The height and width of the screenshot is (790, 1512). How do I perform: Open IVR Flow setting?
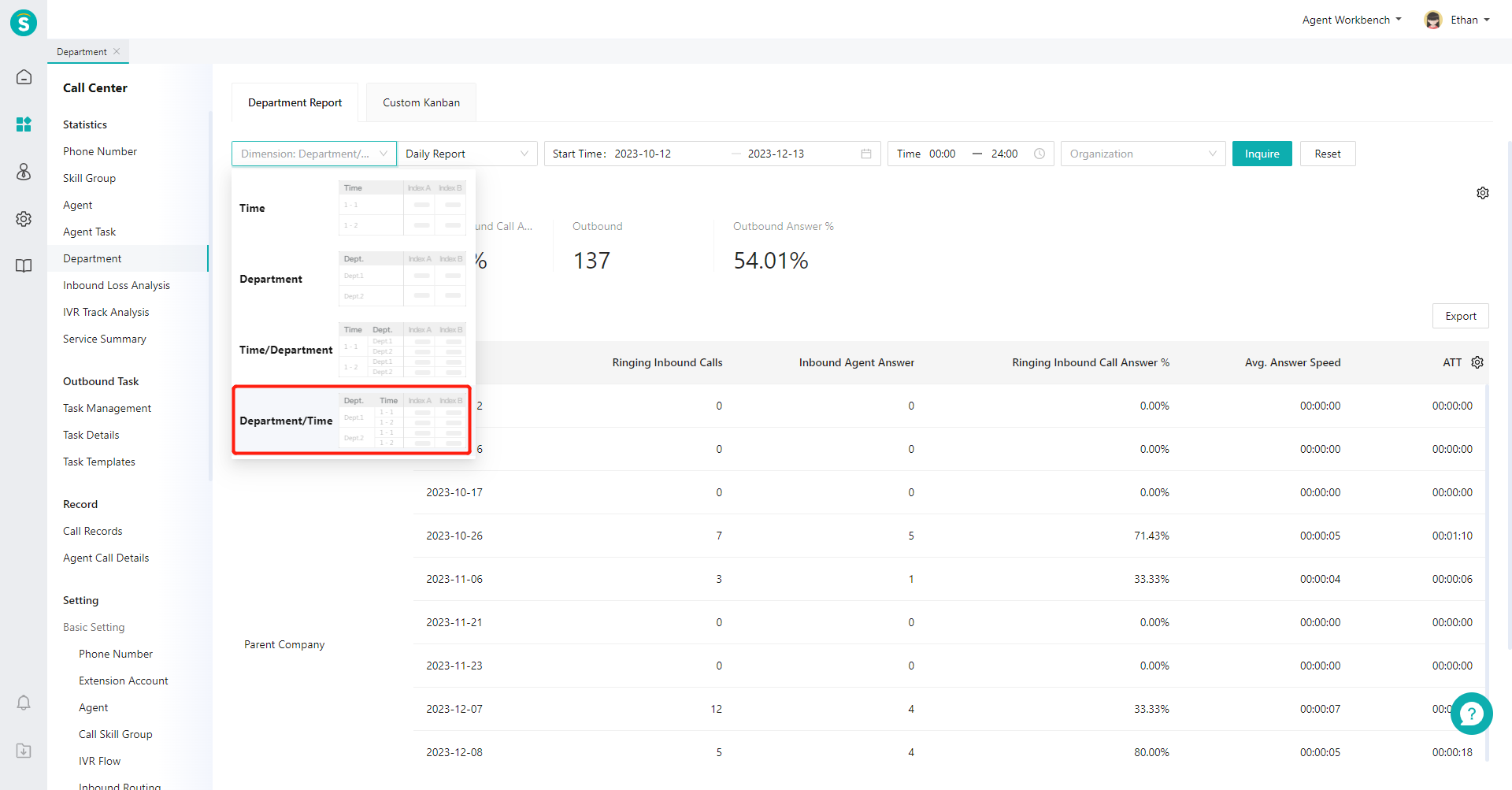(99, 761)
